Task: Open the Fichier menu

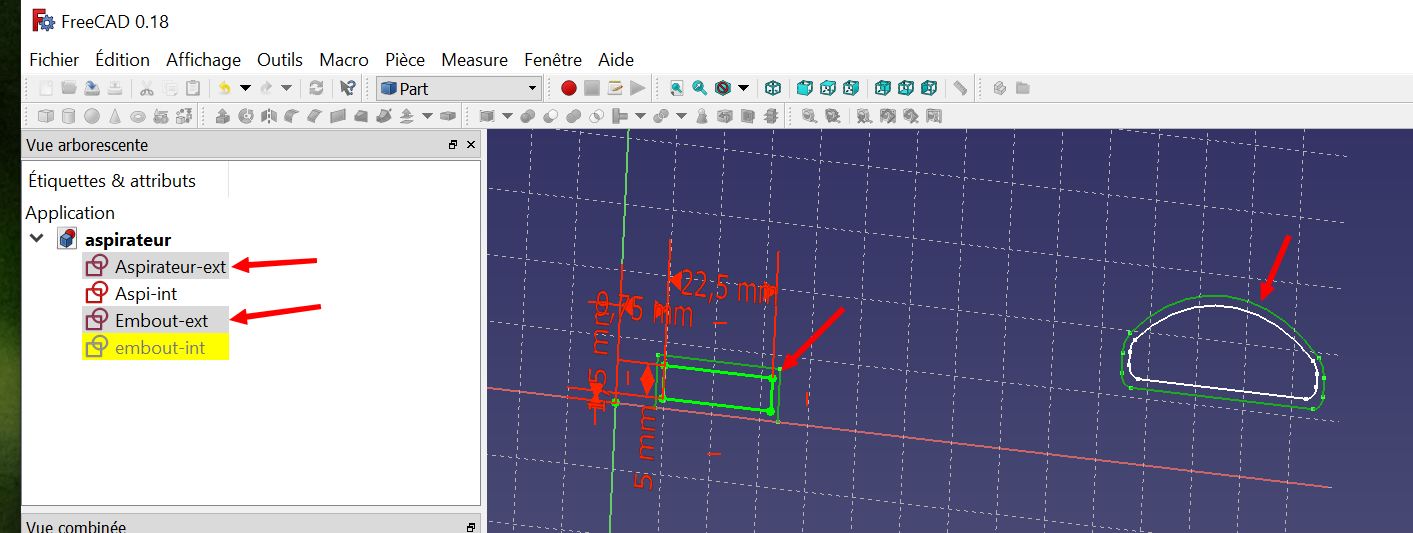Action: tap(54, 60)
